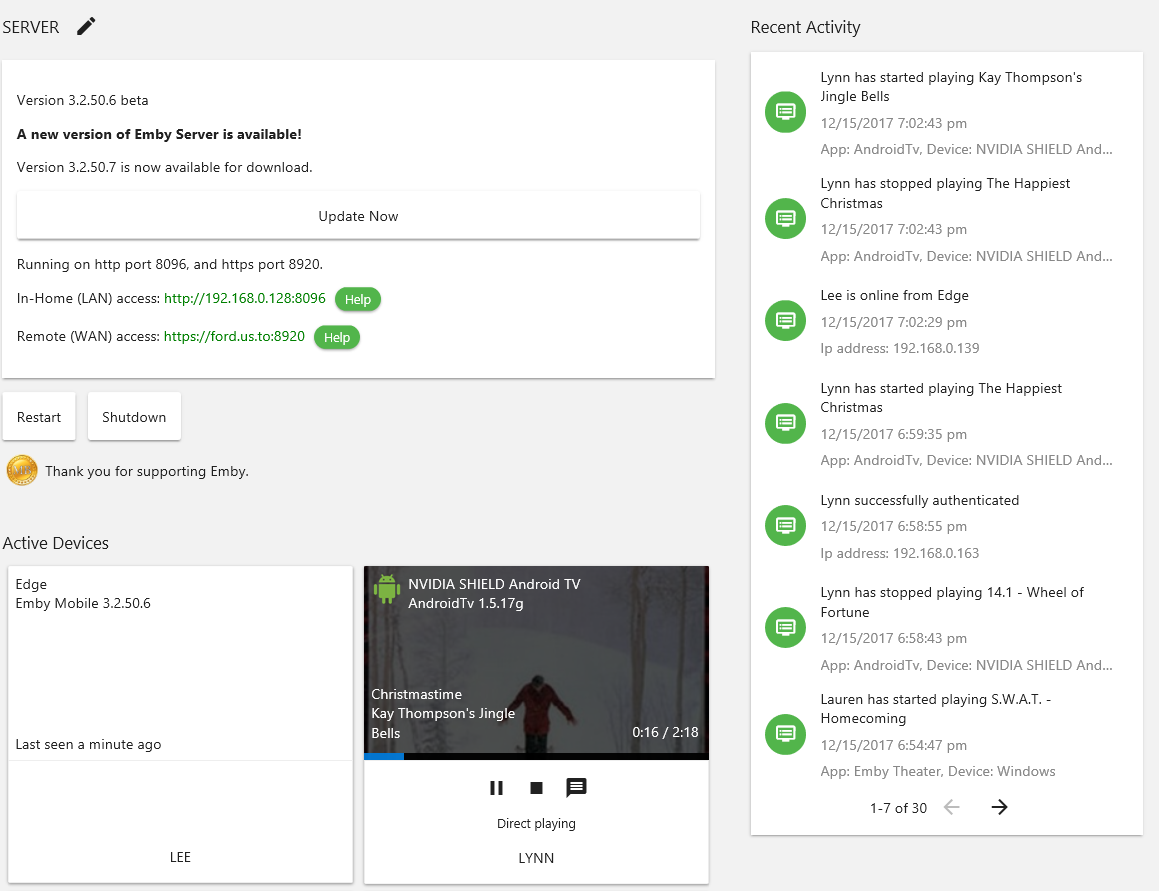Send a message to Lynn's device
Viewport: 1159px width, 891px height.
[x=576, y=788]
